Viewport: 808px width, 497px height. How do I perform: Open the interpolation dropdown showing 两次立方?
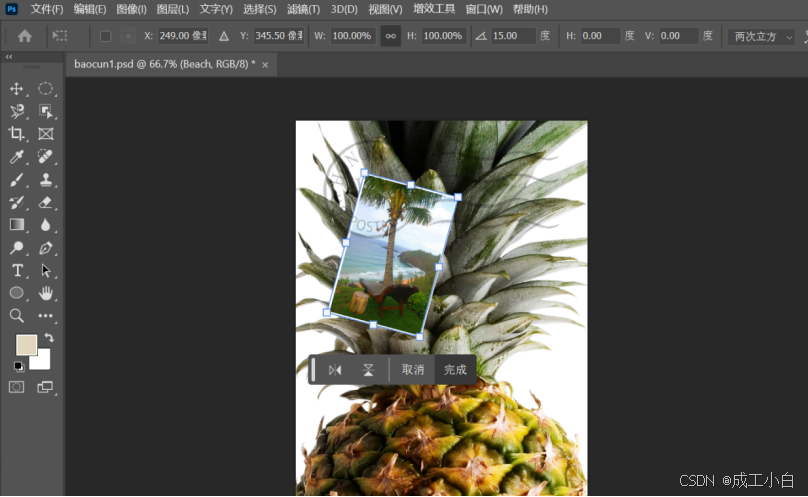click(761, 36)
